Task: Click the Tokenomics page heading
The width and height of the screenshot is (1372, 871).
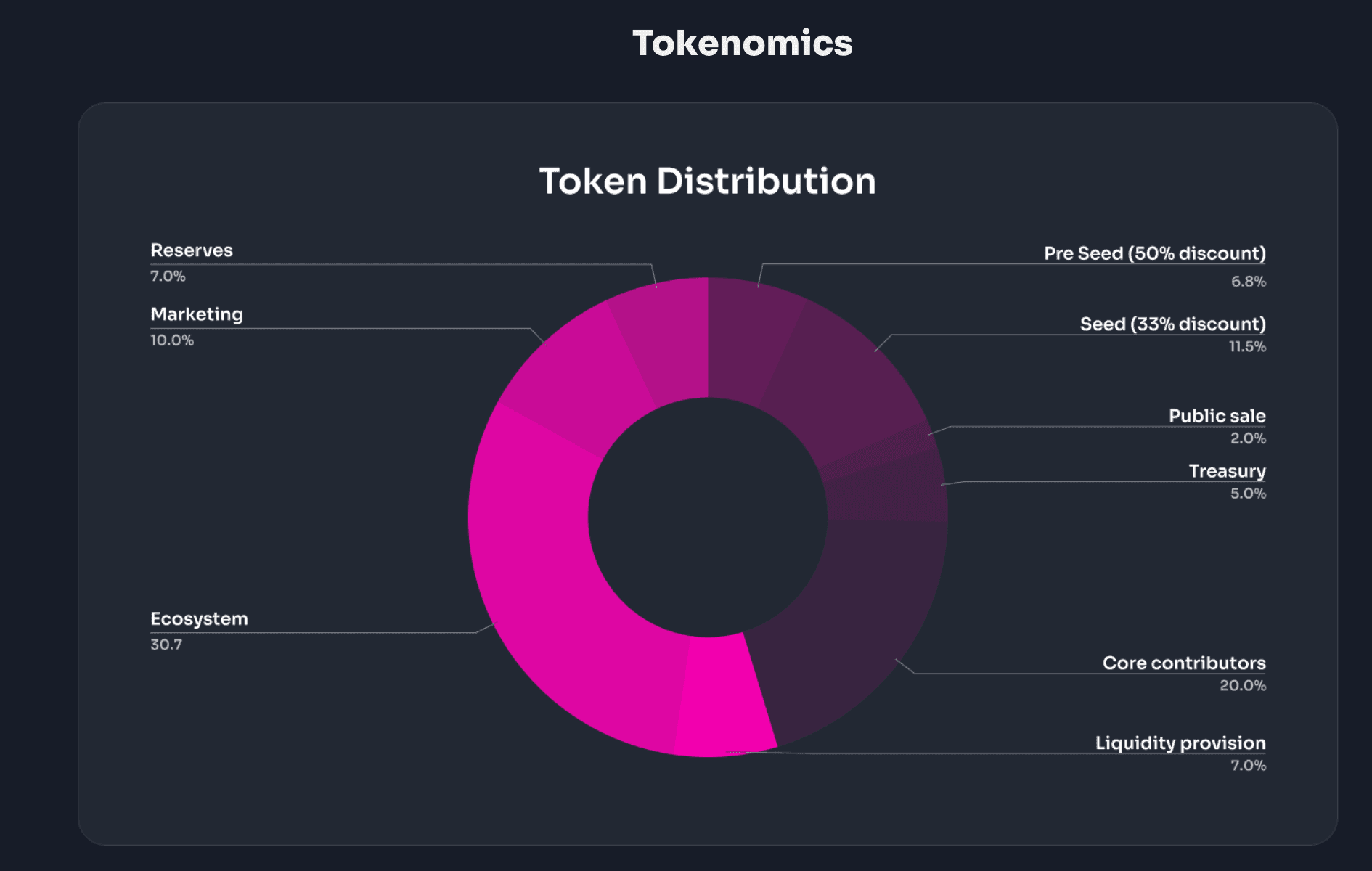Action: click(x=742, y=43)
